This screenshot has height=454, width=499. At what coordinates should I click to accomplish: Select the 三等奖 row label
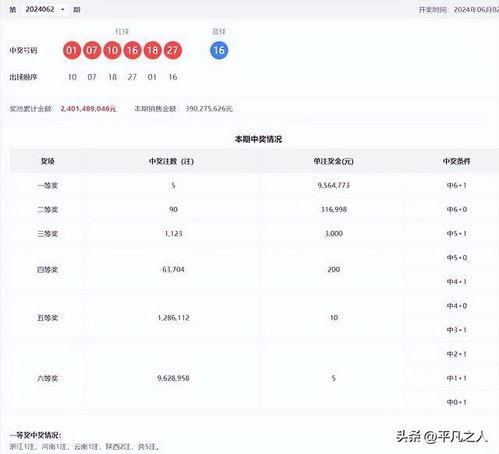pos(48,234)
